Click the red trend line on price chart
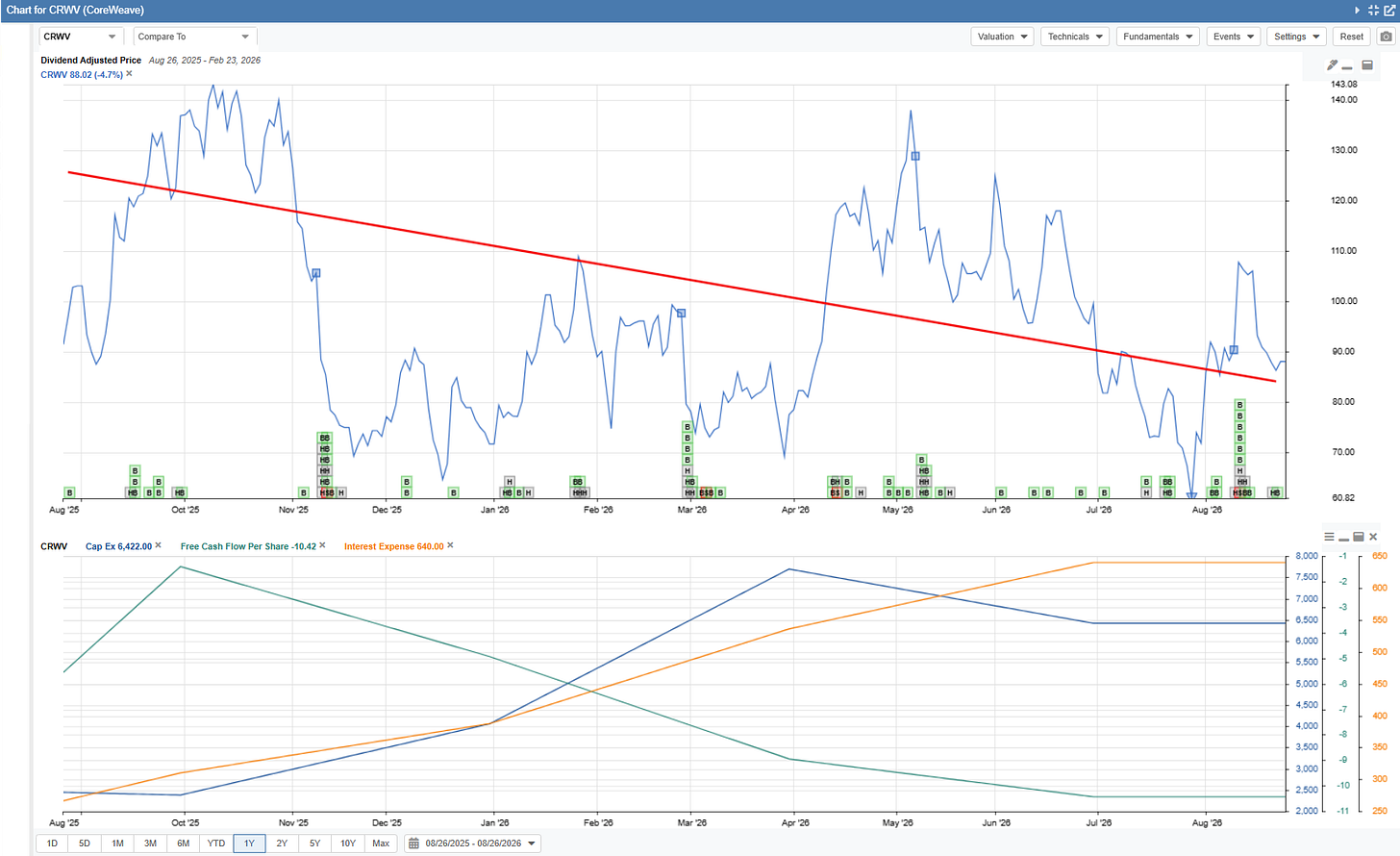The image size is (1400, 856). (x=670, y=277)
